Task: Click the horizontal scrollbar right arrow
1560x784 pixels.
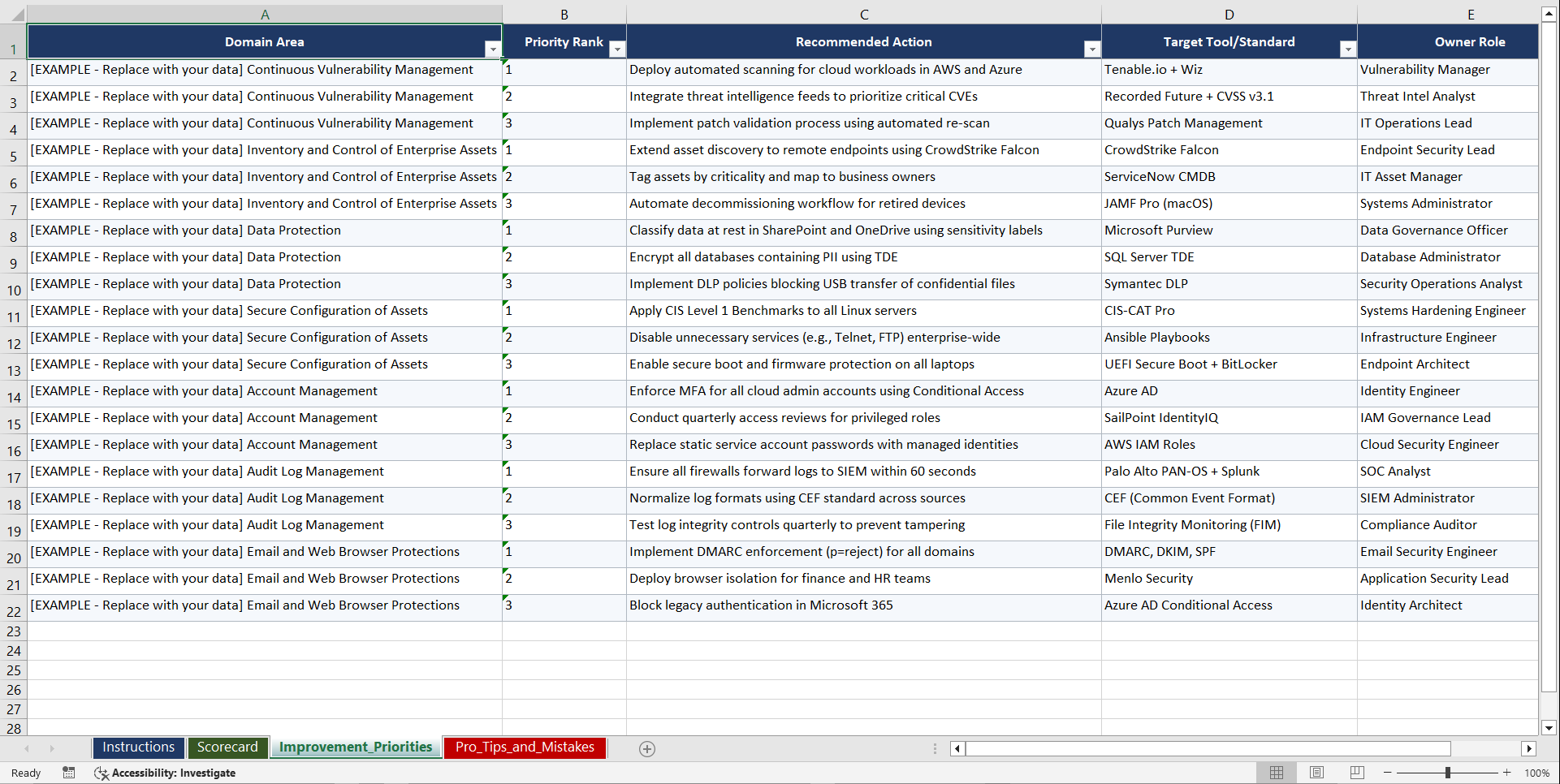Action: point(1530,748)
